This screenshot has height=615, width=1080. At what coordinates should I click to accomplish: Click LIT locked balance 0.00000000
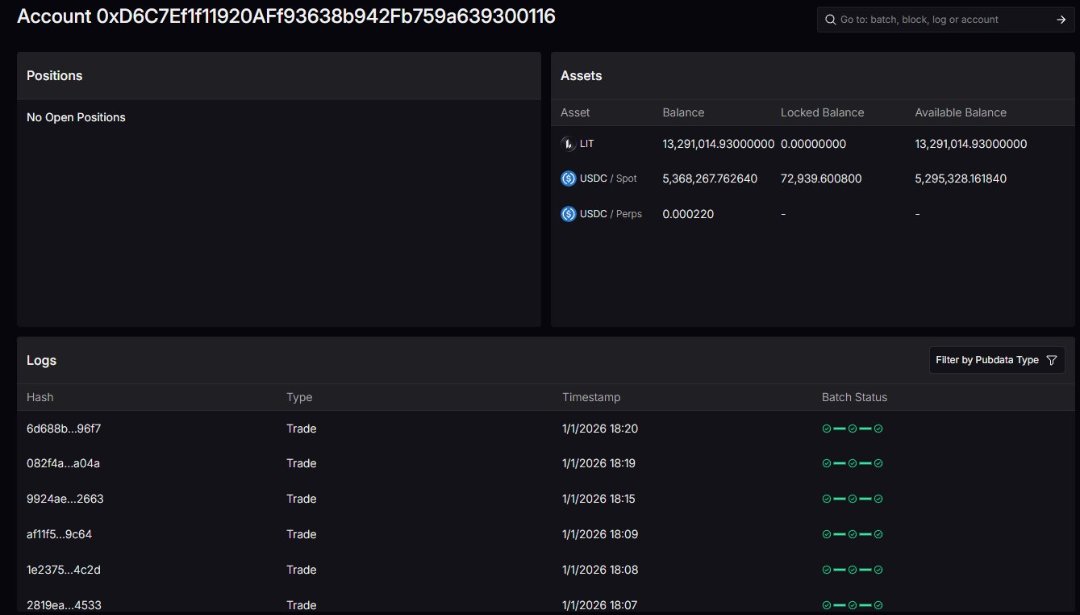click(813, 144)
